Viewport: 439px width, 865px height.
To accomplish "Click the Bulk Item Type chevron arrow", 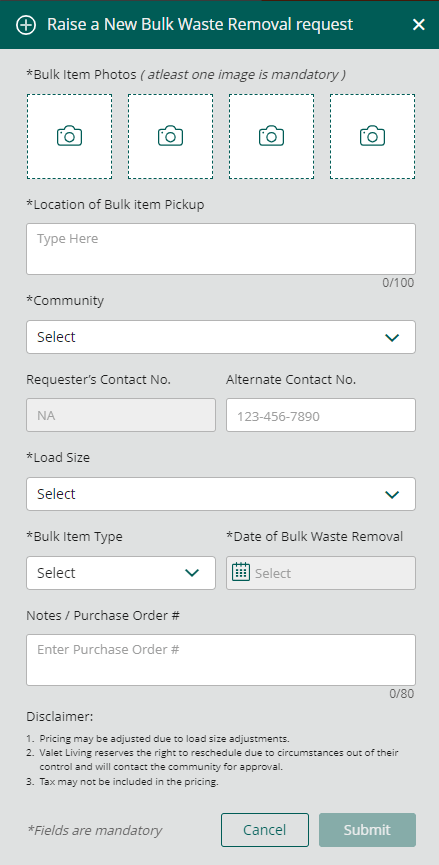I will (192, 573).
